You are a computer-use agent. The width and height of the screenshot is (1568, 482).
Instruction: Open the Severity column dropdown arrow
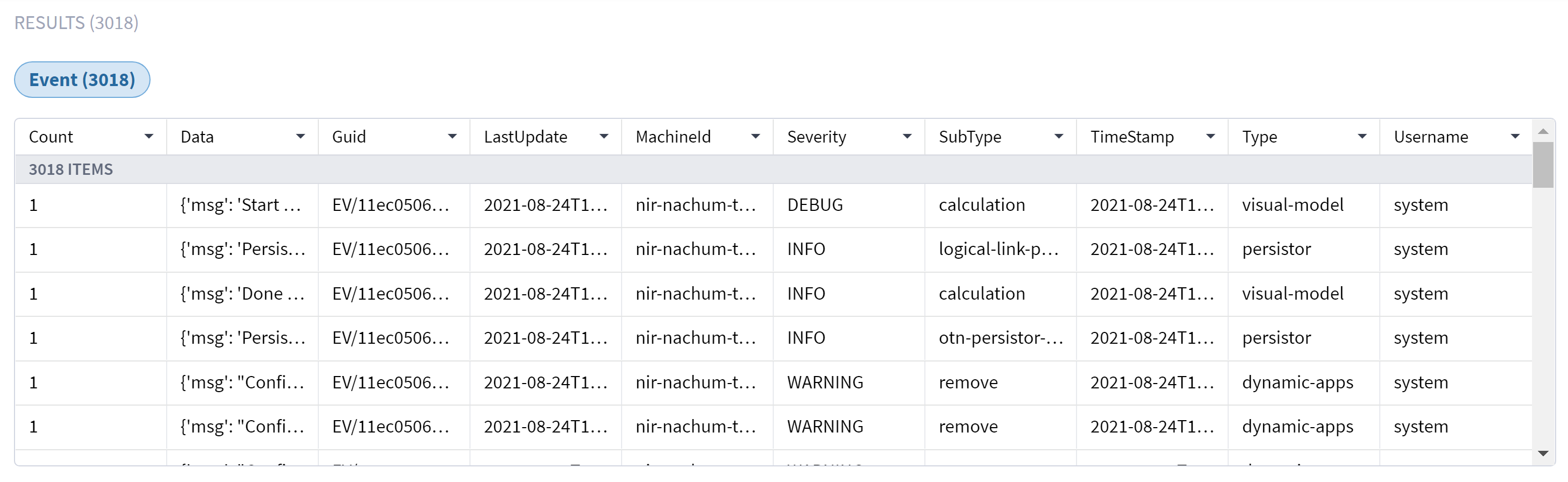tap(907, 137)
